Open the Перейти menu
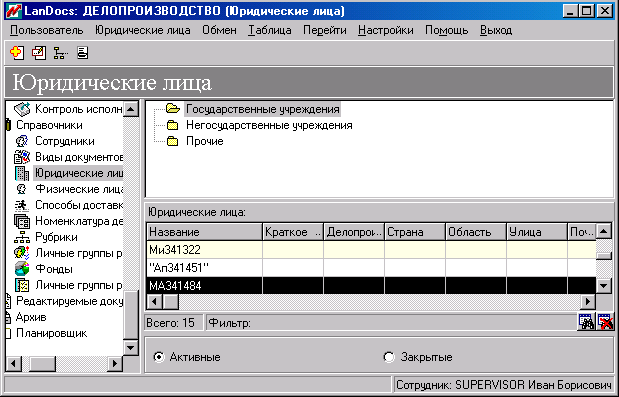The width and height of the screenshot is (619, 397). tap(325, 30)
